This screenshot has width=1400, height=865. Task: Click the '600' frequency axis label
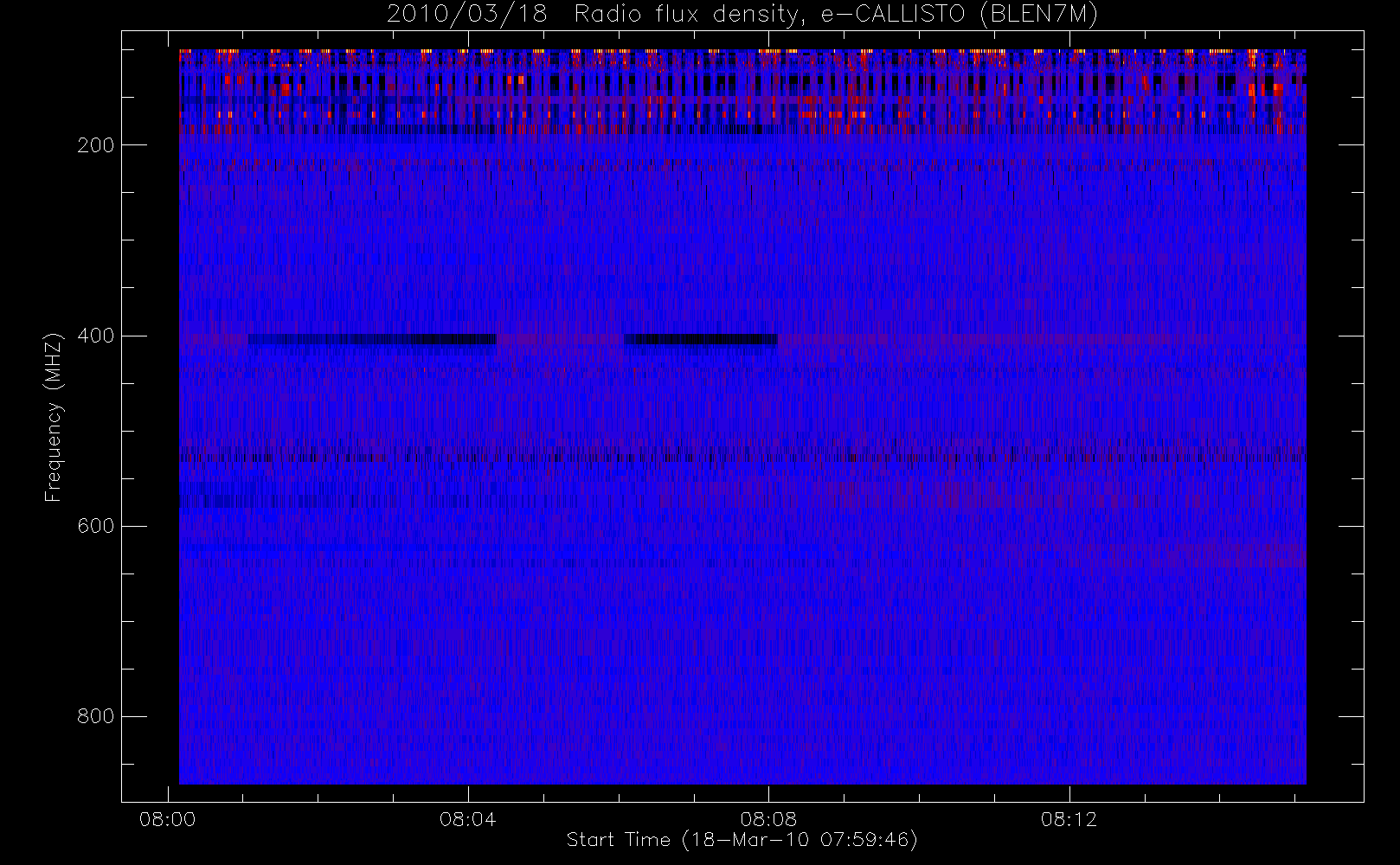(x=96, y=526)
